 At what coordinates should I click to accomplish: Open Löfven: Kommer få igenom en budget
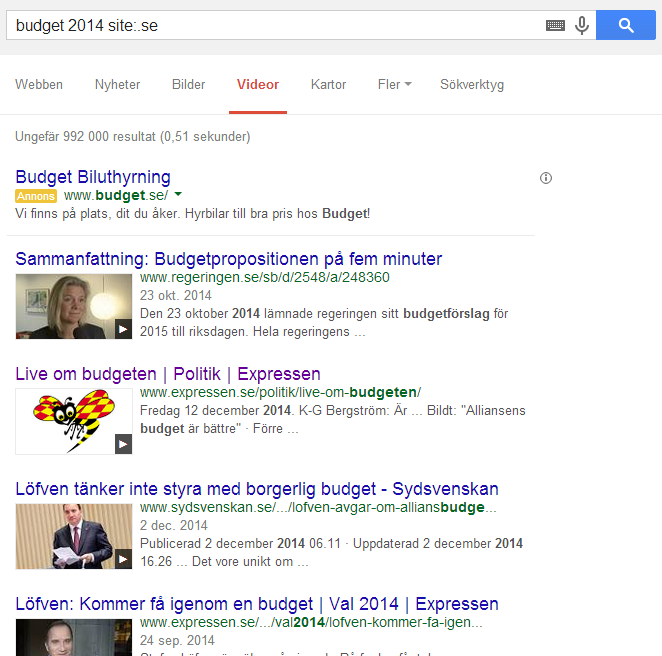[257, 604]
